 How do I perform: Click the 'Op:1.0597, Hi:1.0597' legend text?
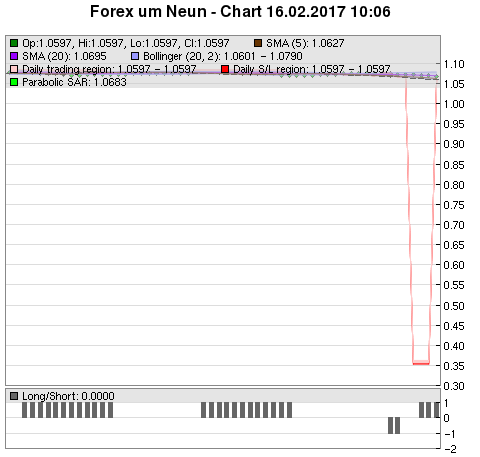click(x=73, y=43)
